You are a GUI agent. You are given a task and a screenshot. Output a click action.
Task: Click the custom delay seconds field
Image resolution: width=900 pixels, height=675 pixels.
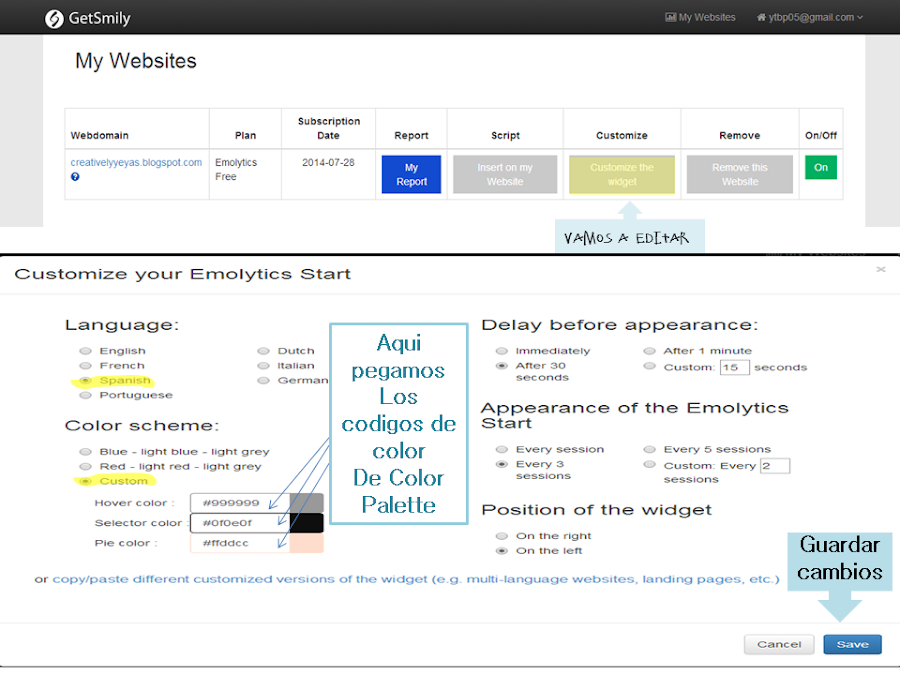coord(735,367)
